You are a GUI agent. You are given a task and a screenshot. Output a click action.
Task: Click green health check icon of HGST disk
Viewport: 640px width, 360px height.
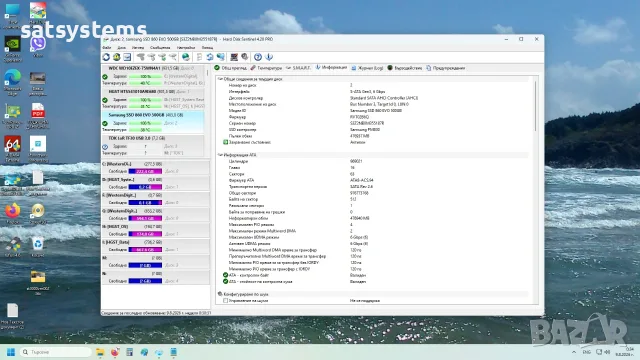coord(105,100)
